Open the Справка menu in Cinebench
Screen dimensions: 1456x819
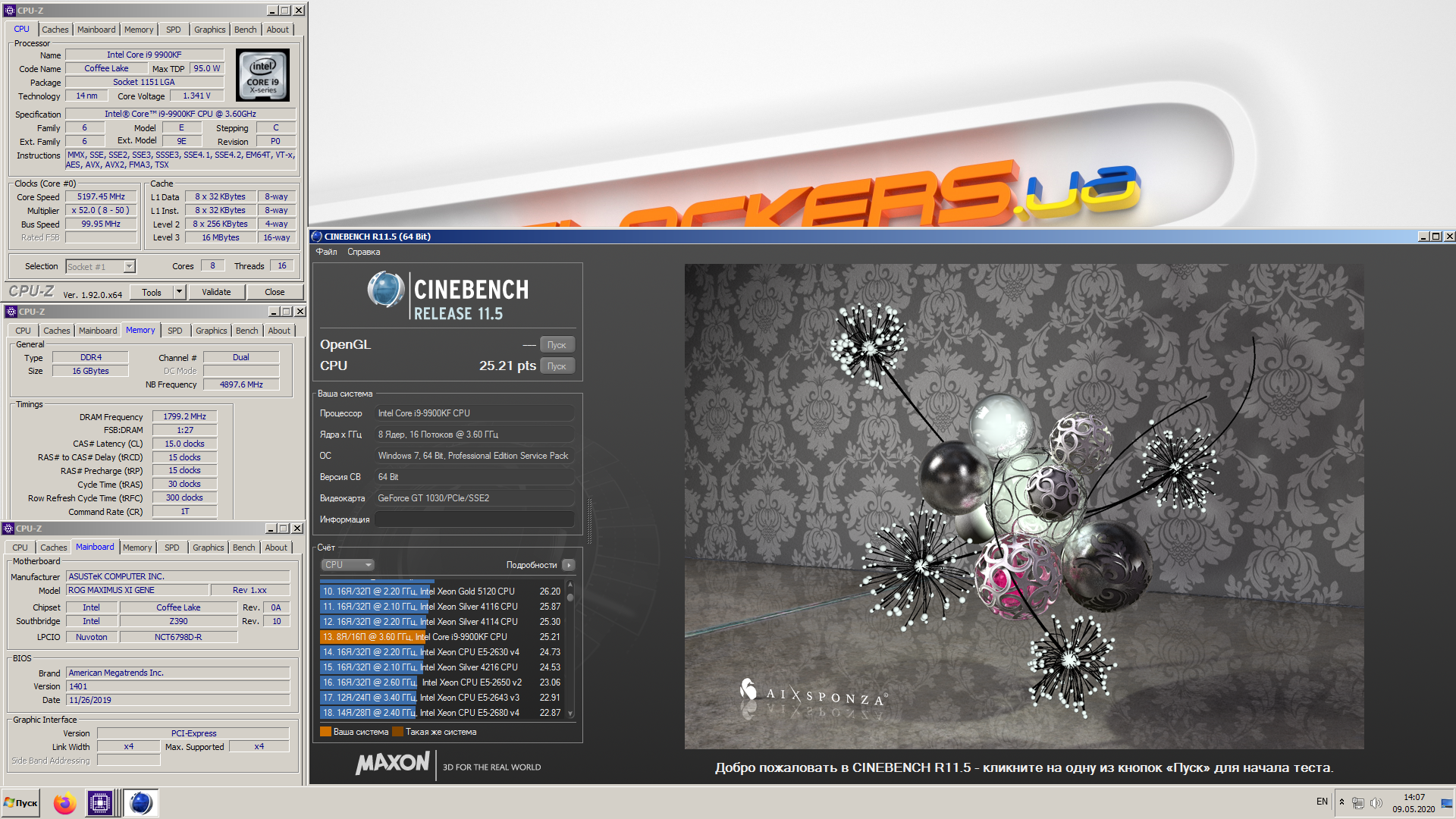364,252
